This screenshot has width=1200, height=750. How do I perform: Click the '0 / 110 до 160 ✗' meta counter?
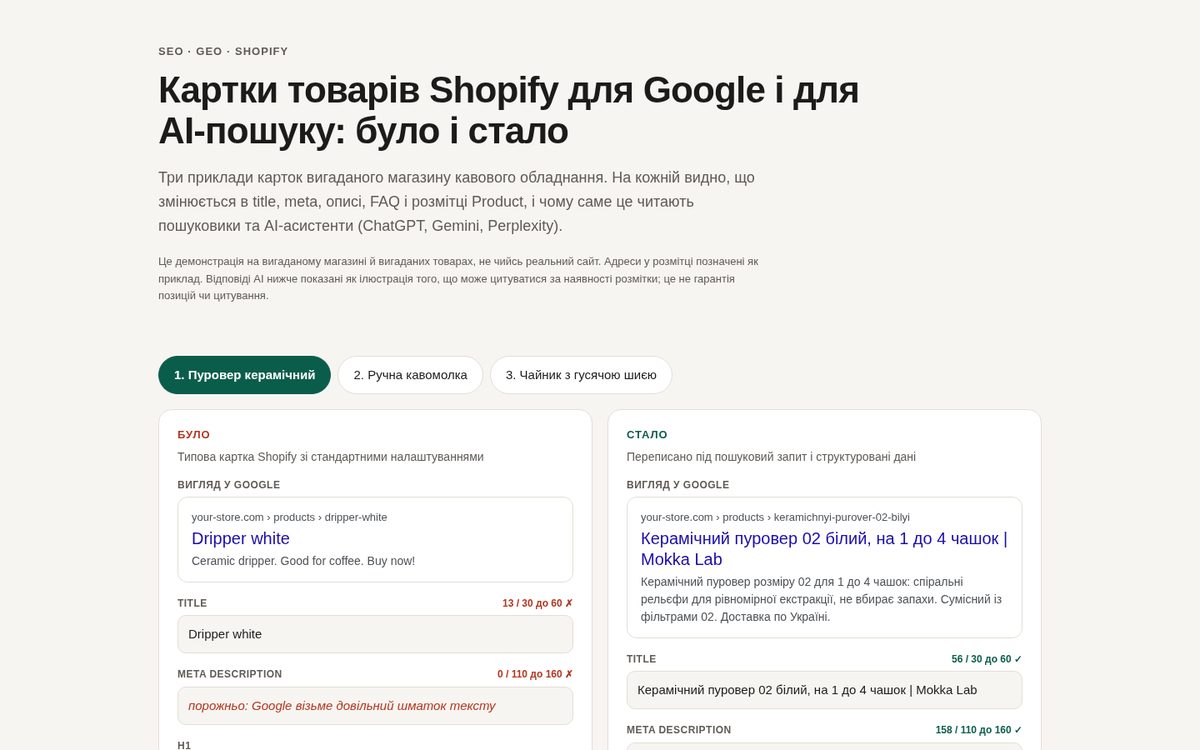click(535, 674)
